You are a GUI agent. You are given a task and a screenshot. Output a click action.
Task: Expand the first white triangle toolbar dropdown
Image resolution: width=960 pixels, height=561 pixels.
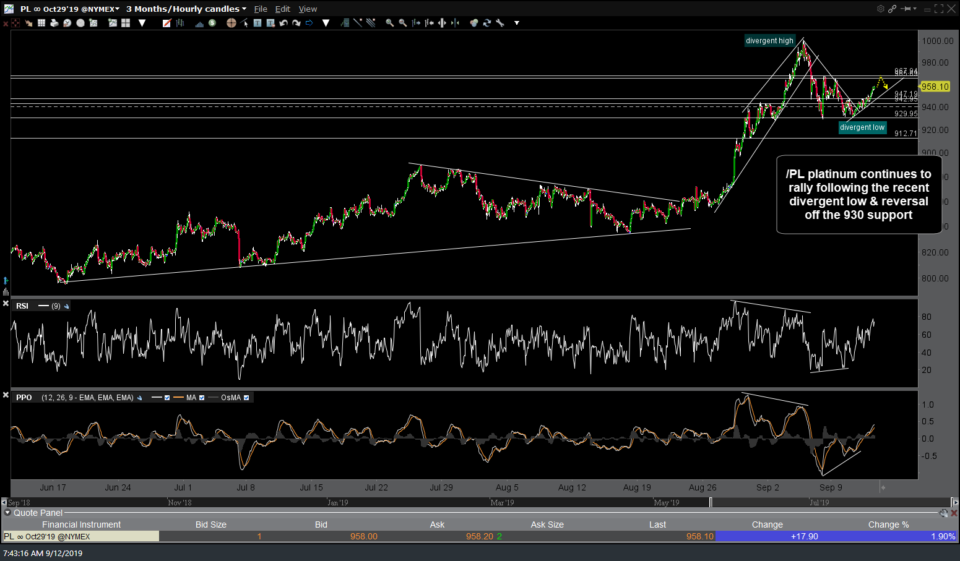pos(142,23)
